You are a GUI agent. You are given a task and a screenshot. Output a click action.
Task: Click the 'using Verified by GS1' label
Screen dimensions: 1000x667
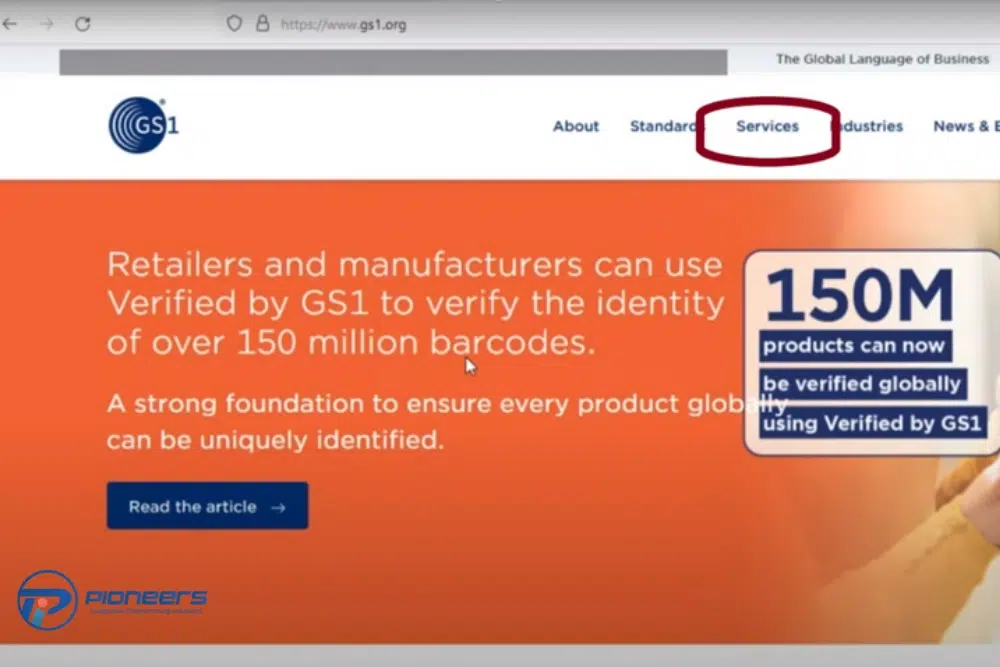click(871, 423)
